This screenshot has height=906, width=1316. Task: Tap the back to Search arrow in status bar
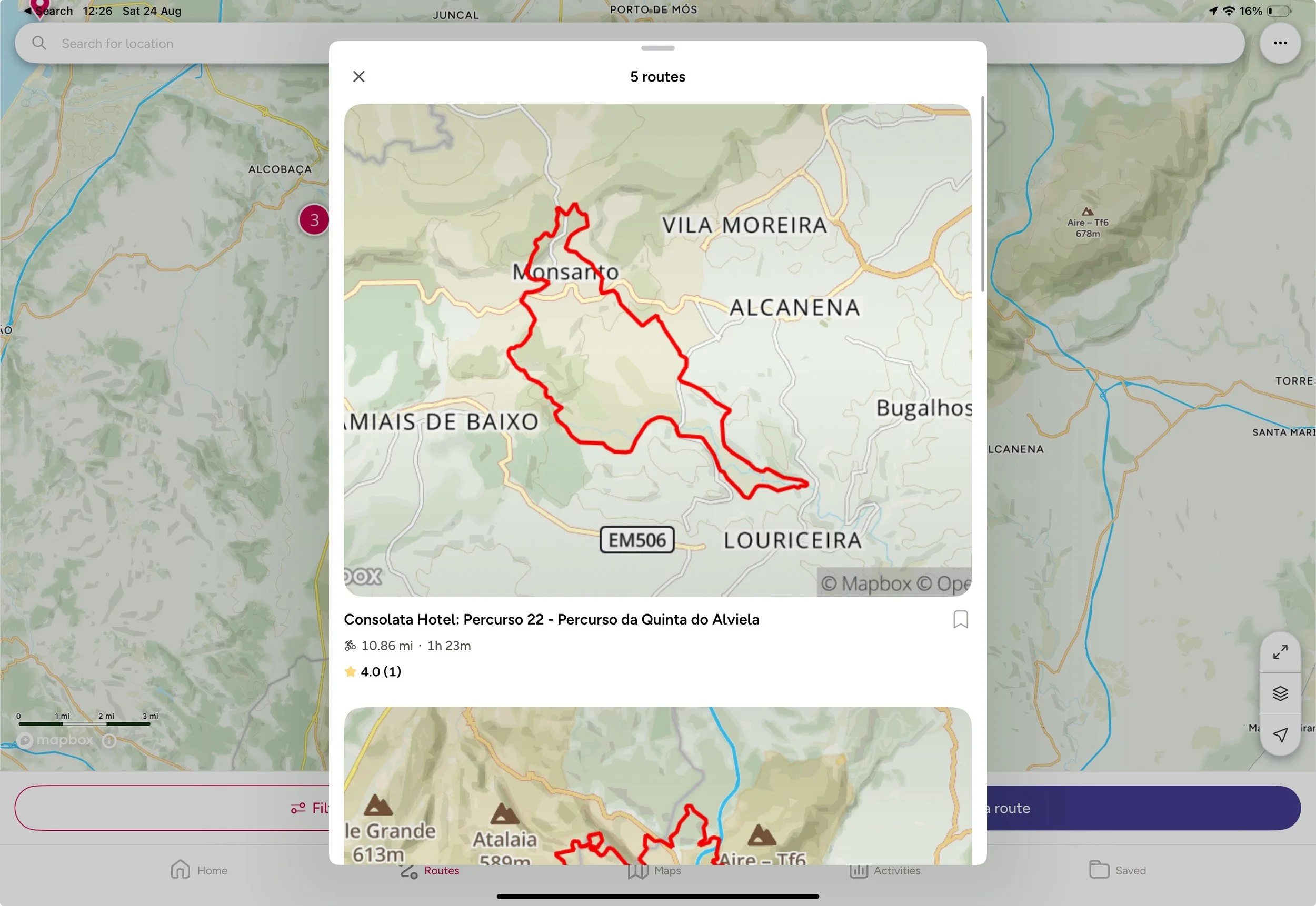tap(27, 11)
